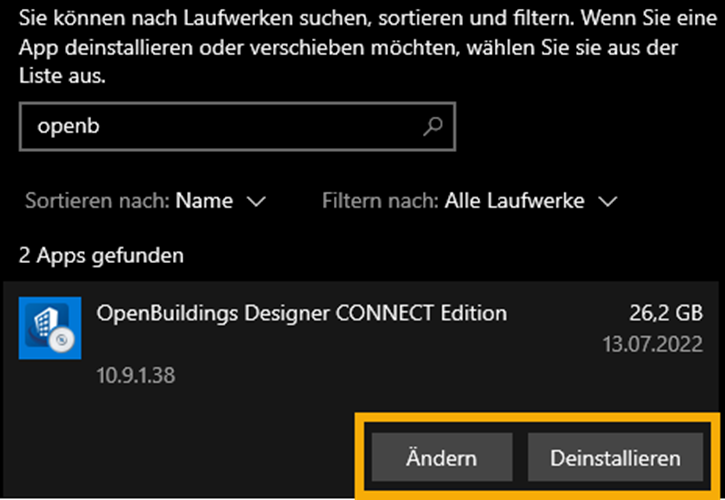The image size is (725, 500).
Task: Click the chevron beside Alle Laufwerke
Action: coord(608,201)
